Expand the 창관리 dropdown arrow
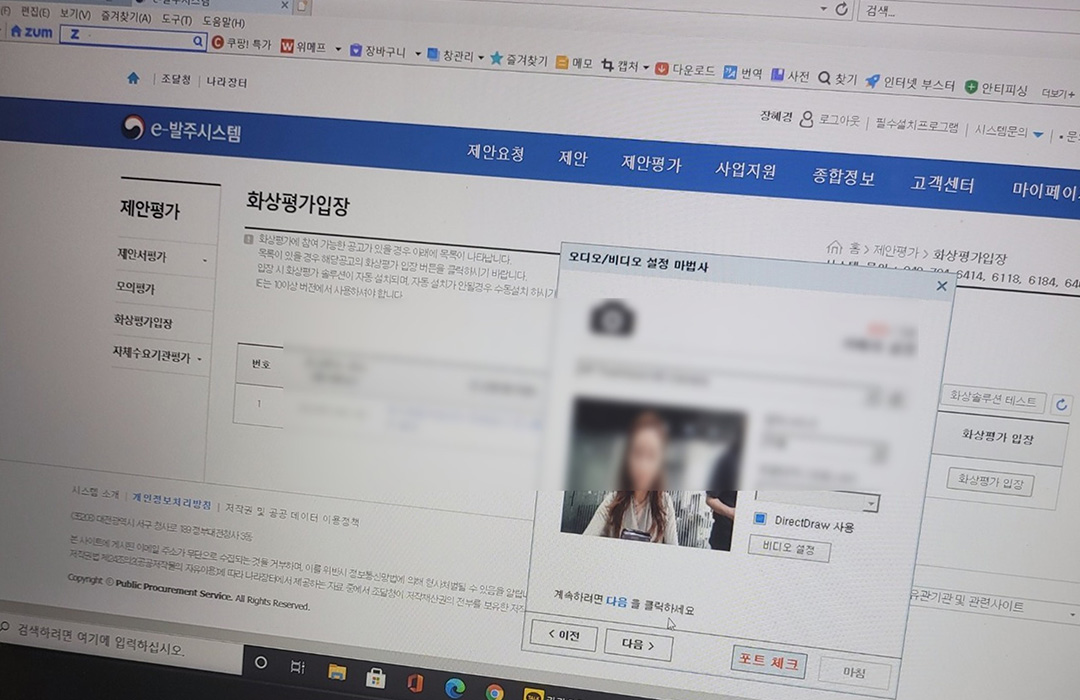 click(x=481, y=57)
